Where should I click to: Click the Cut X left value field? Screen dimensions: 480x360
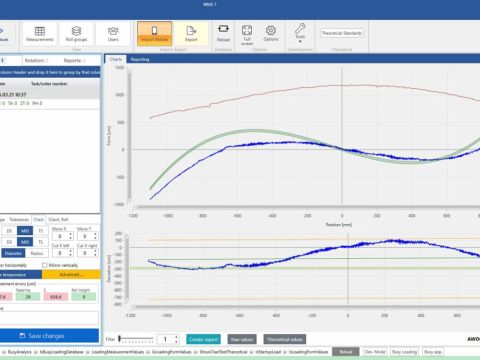click(60, 253)
